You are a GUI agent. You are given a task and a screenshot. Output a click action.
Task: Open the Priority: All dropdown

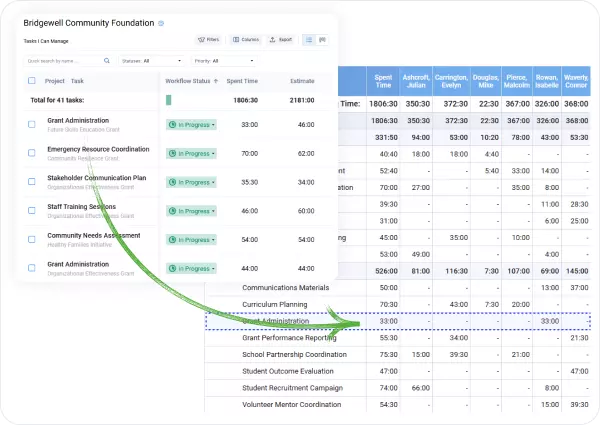click(224, 61)
